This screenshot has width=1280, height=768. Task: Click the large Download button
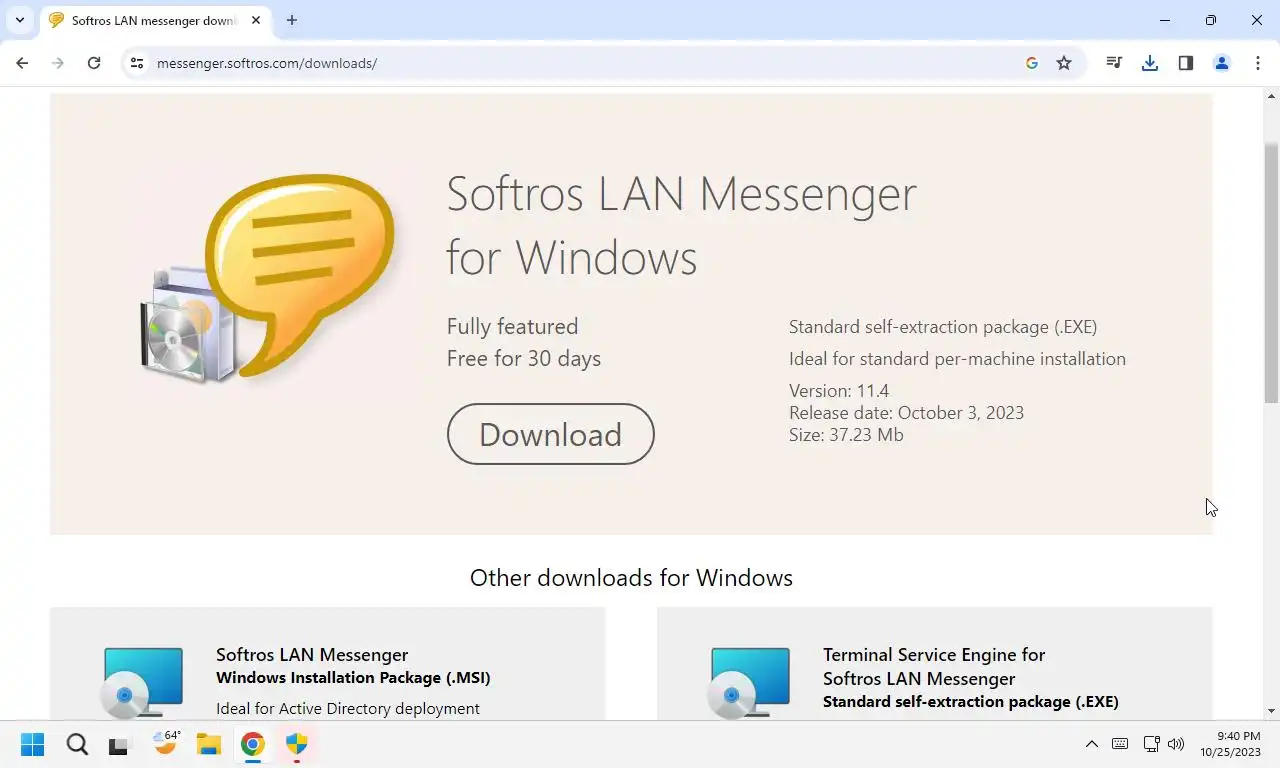tap(550, 434)
